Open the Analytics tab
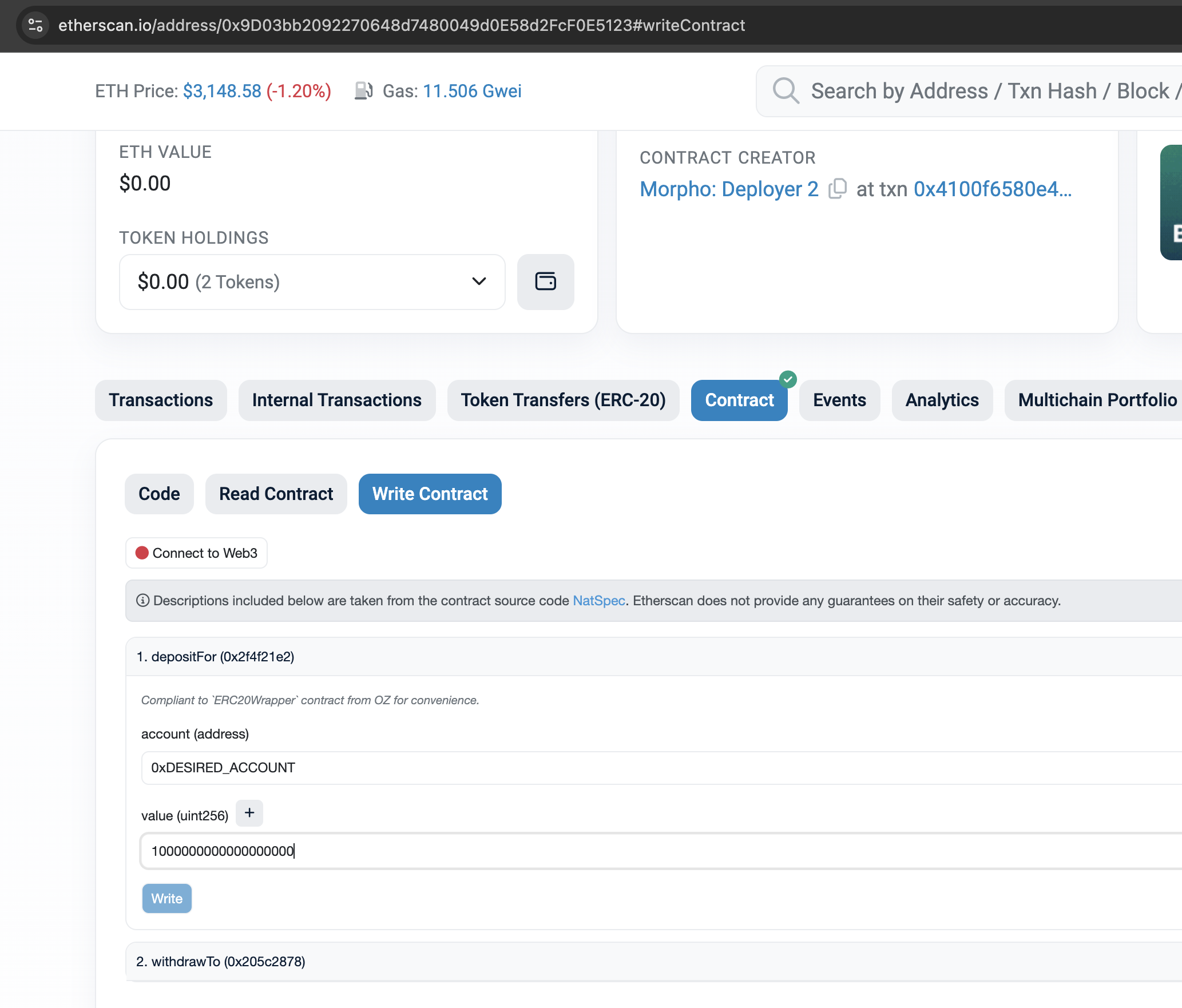Screen dimensions: 1182x1008 [942, 400]
